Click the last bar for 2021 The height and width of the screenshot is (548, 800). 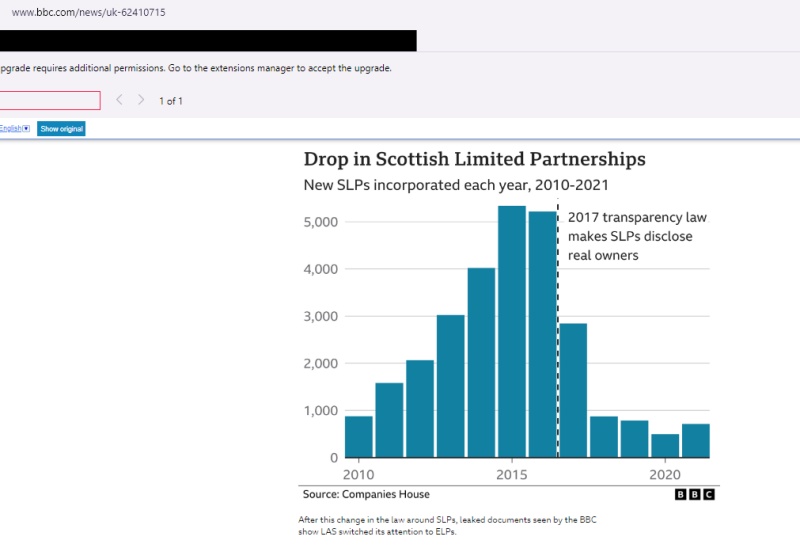point(696,440)
